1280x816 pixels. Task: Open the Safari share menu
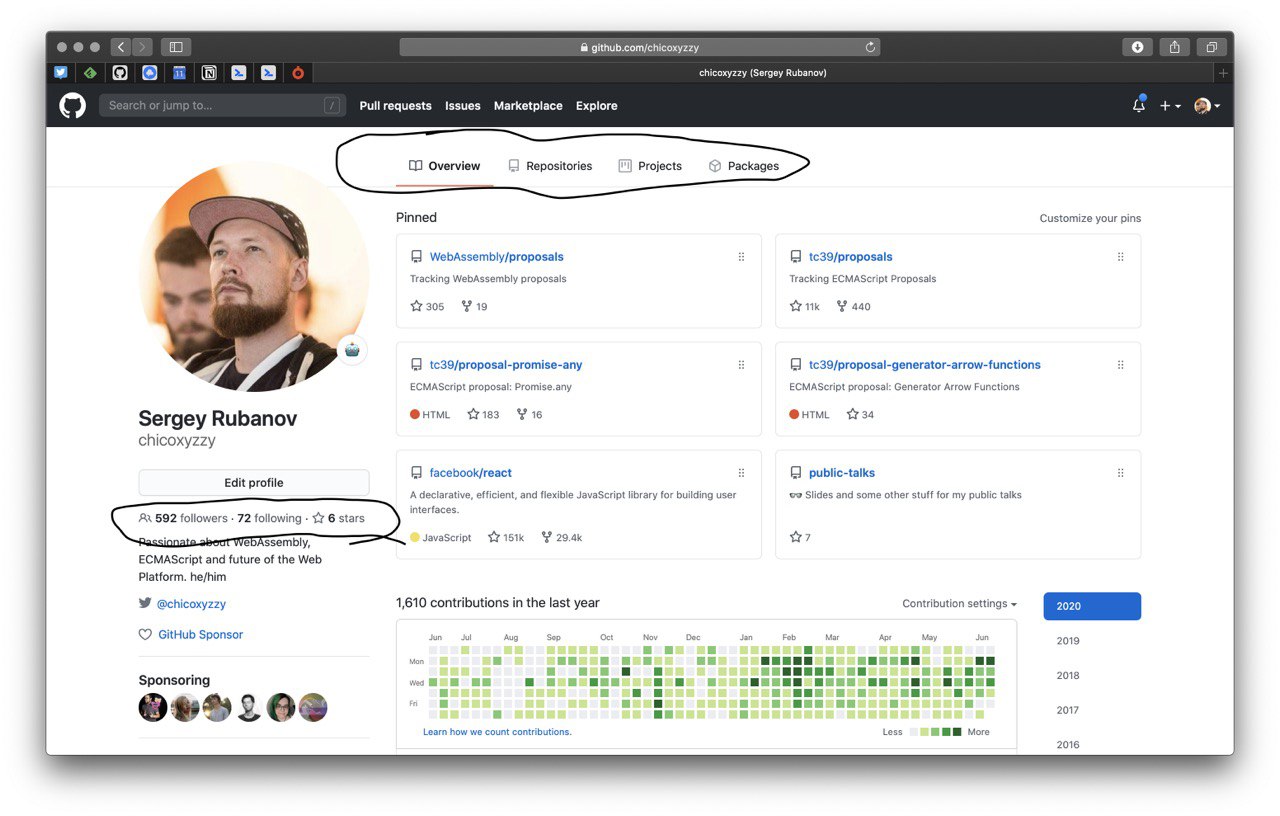1175,47
